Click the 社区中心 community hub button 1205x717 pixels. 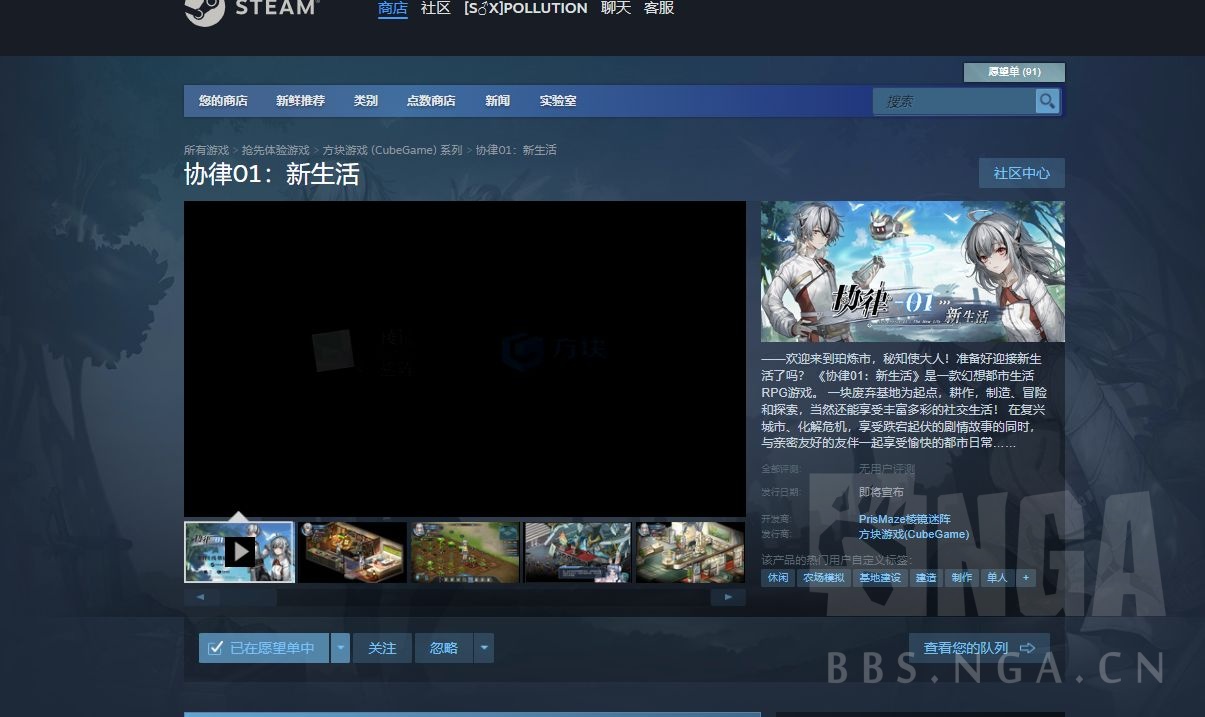click(1021, 173)
